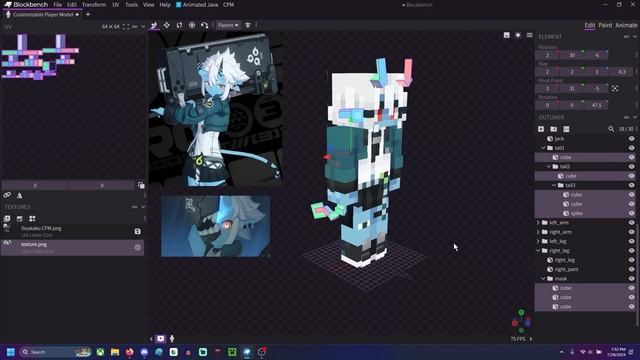Open Minecraft from the Windows taskbar
Screen dimensions: 640x360
[x=232, y=352]
